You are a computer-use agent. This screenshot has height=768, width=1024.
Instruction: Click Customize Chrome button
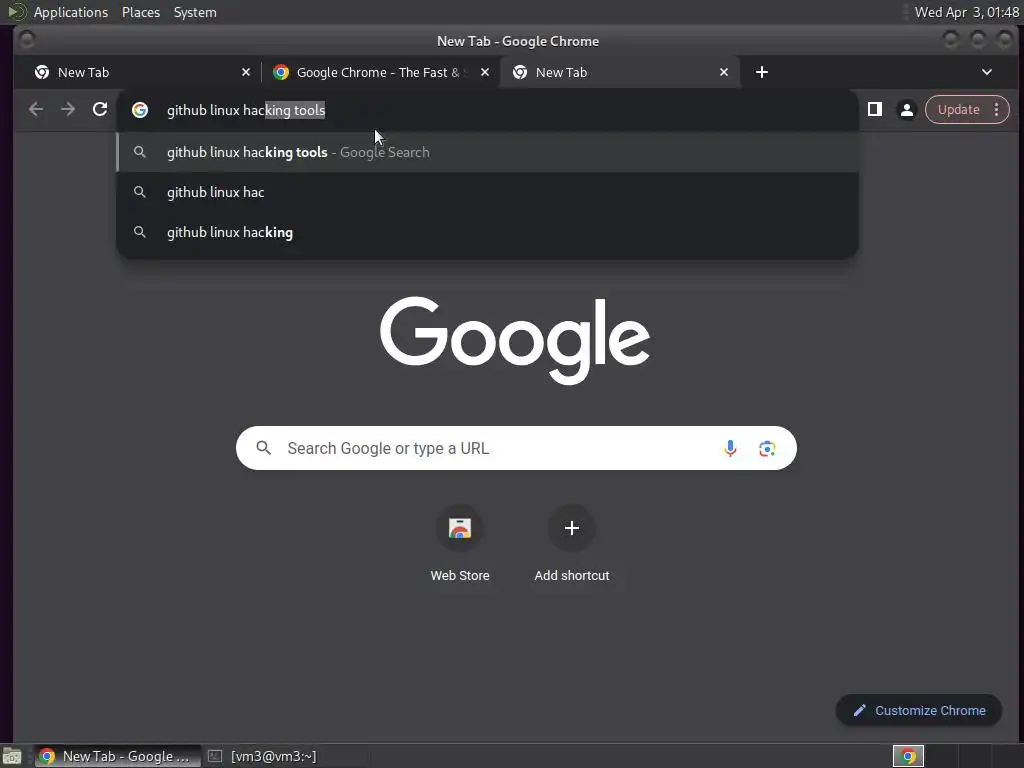919,711
